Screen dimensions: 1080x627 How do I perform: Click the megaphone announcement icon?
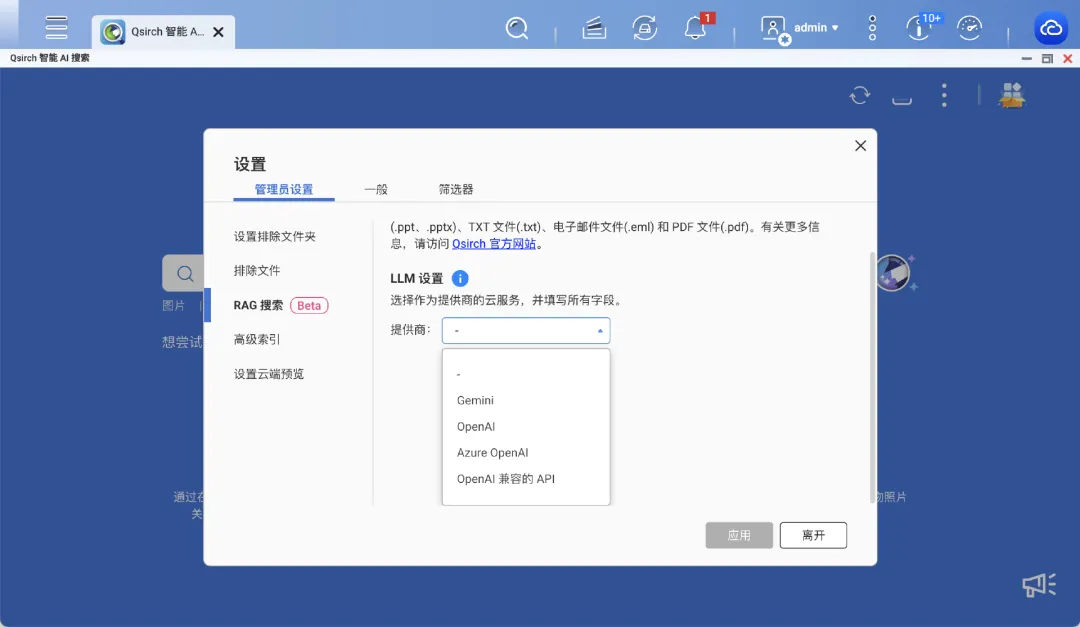click(1039, 585)
